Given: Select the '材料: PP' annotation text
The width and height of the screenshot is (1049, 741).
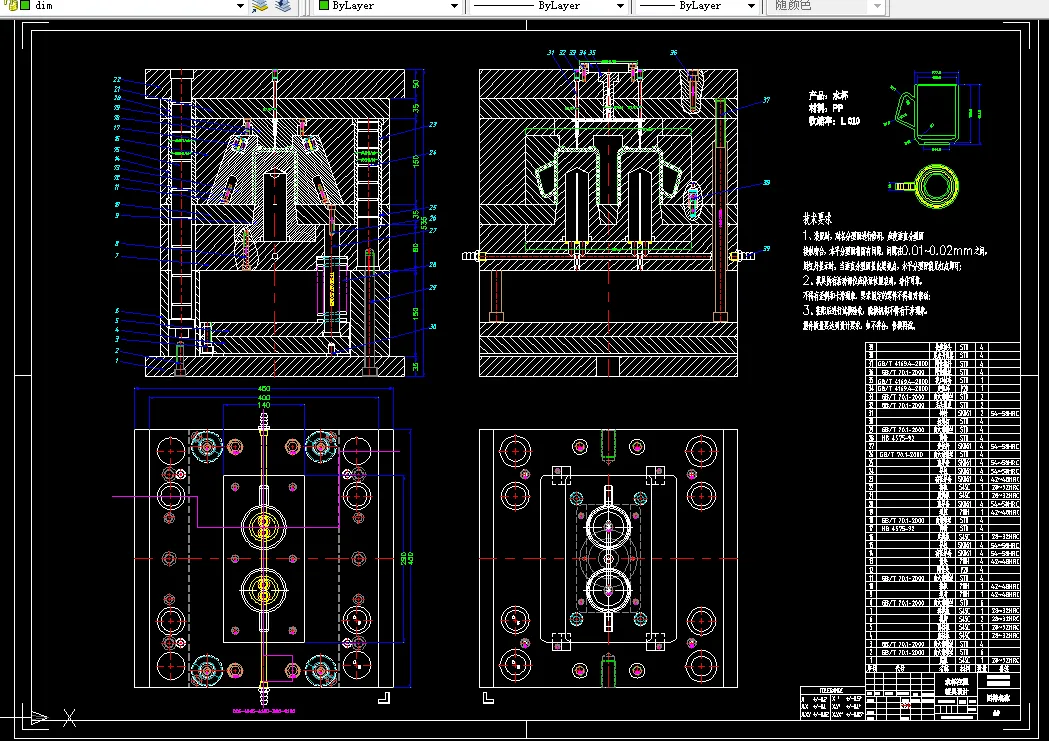Looking at the screenshot, I should [x=826, y=108].
